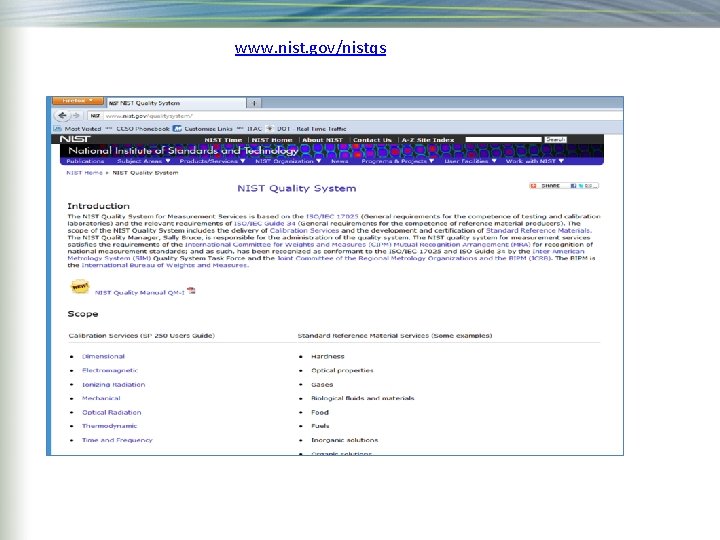
Task: Open the Time and Frequency calibration link
Action: coord(117,440)
